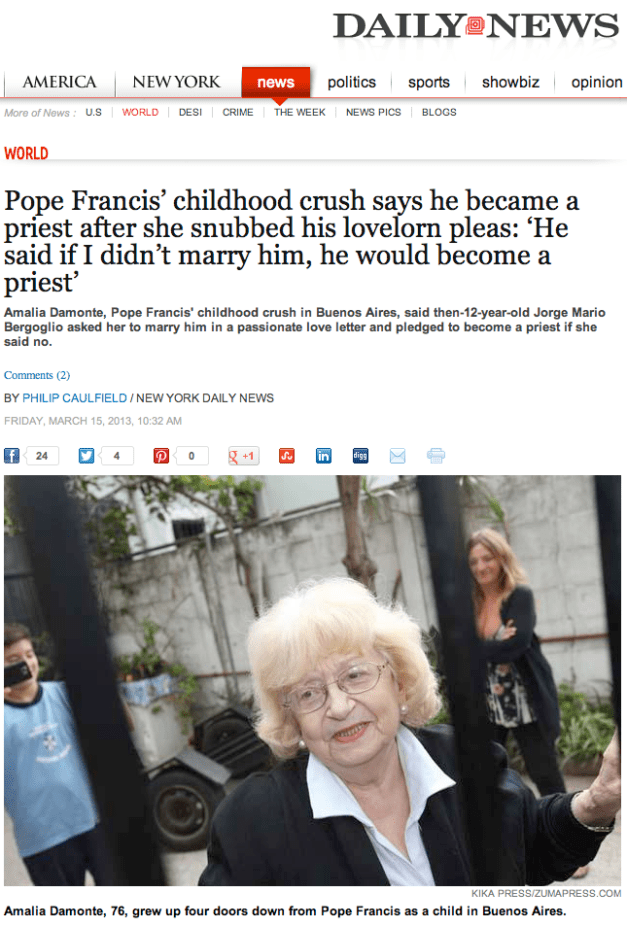Pin the article with Pinterest icon
The image size is (627, 927).
pos(161,456)
